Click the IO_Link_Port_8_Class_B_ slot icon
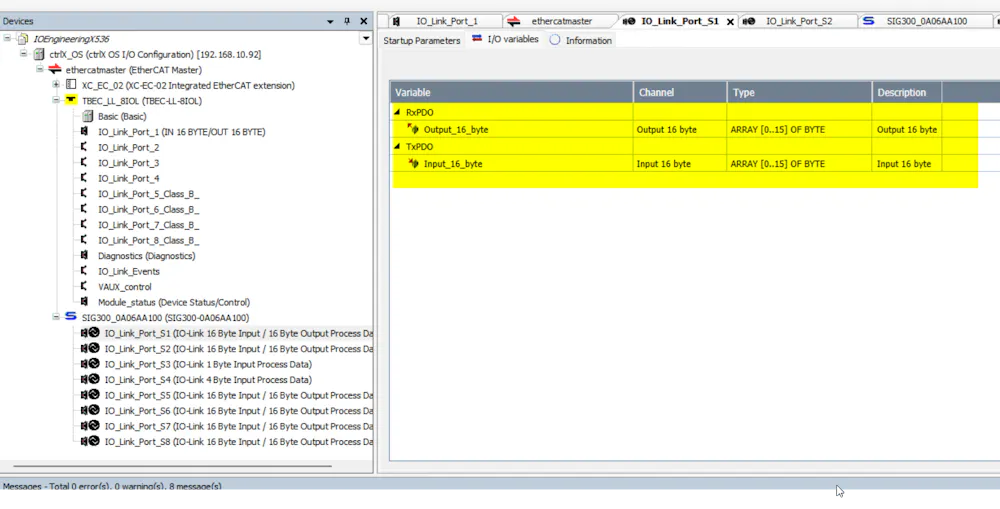 click(x=84, y=240)
